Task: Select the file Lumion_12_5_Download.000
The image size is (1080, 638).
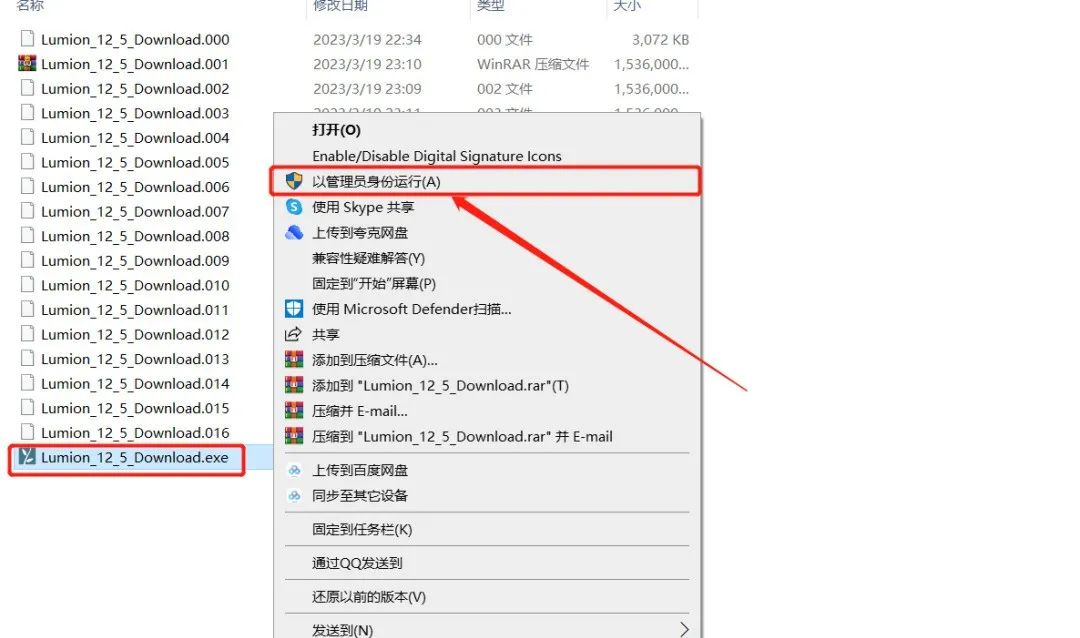Action: [135, 40]
